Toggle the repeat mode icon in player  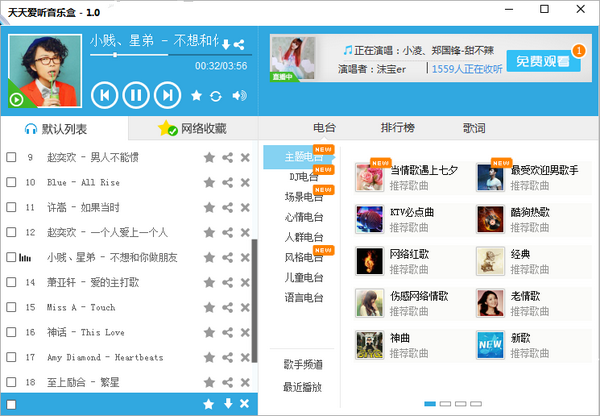216,96
